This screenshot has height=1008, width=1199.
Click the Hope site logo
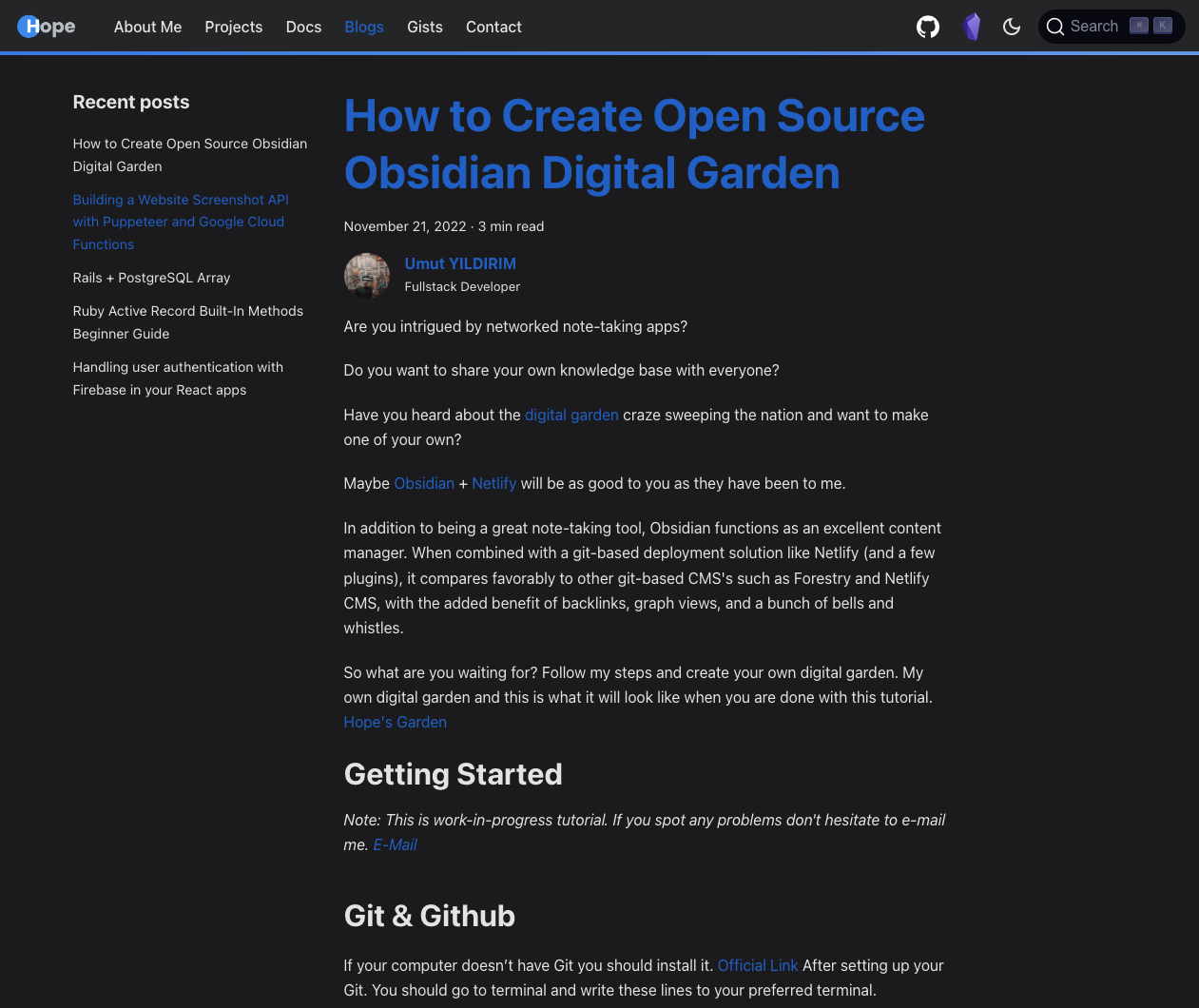(47, 27)
